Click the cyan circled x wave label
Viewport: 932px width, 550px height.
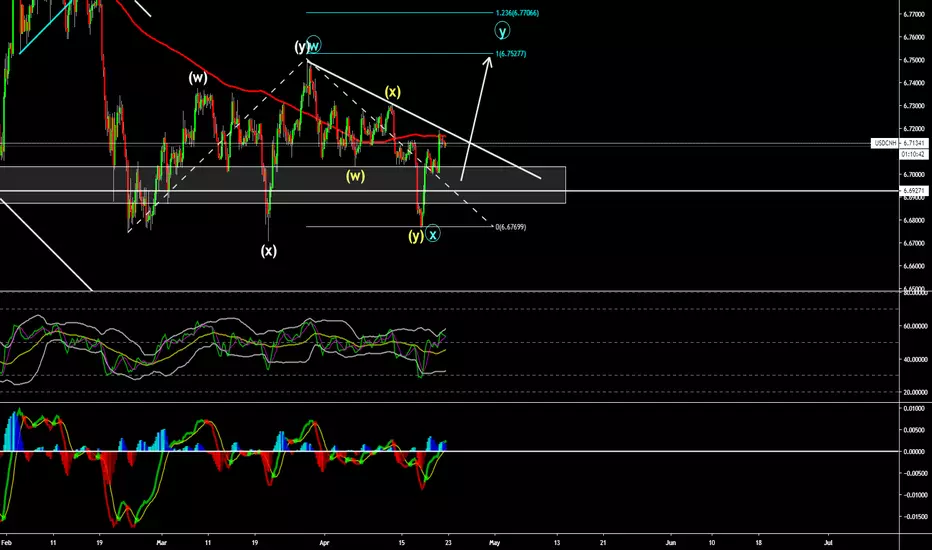point(433,234)
